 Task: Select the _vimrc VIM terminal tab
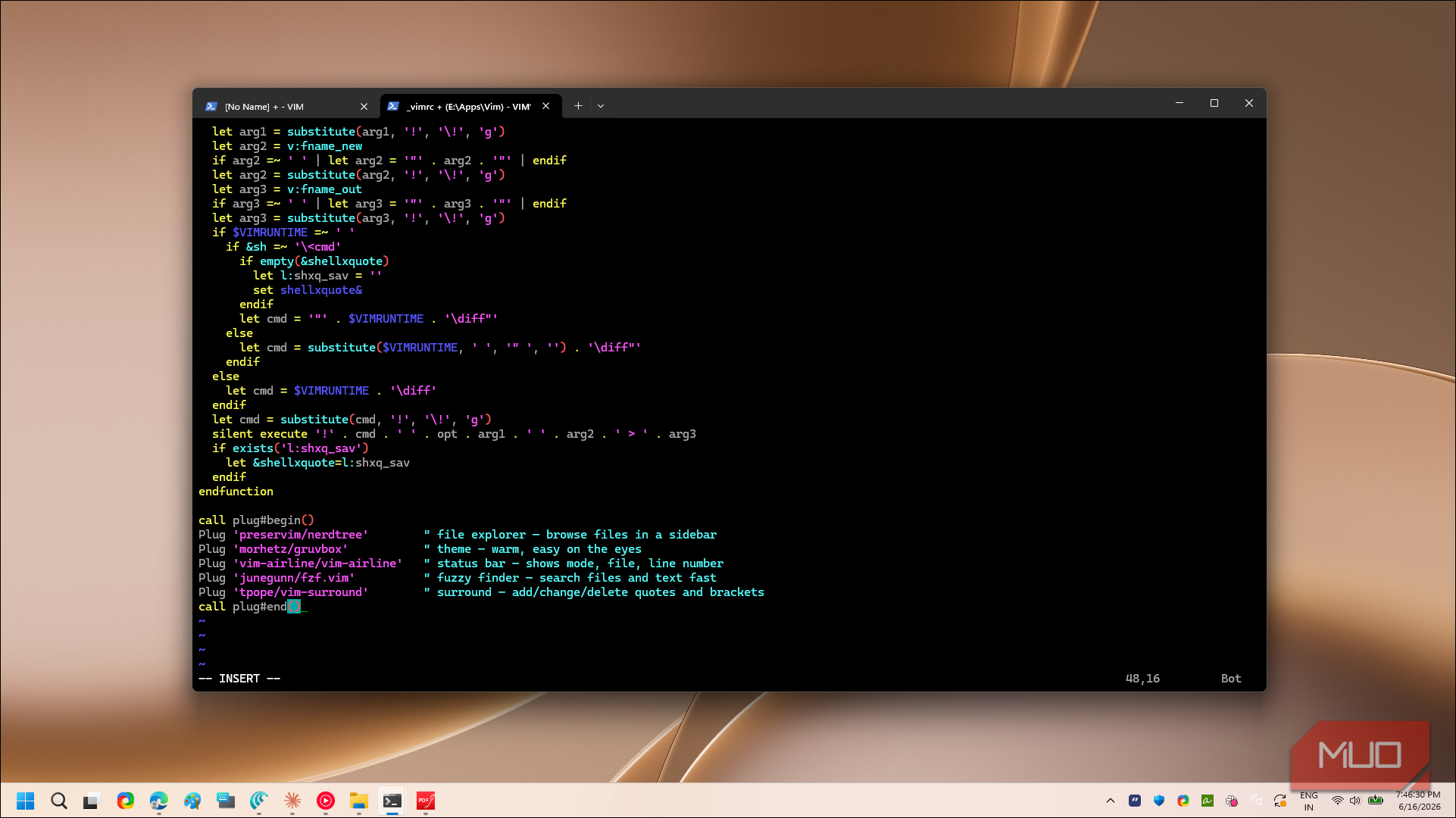click(470, 106)
